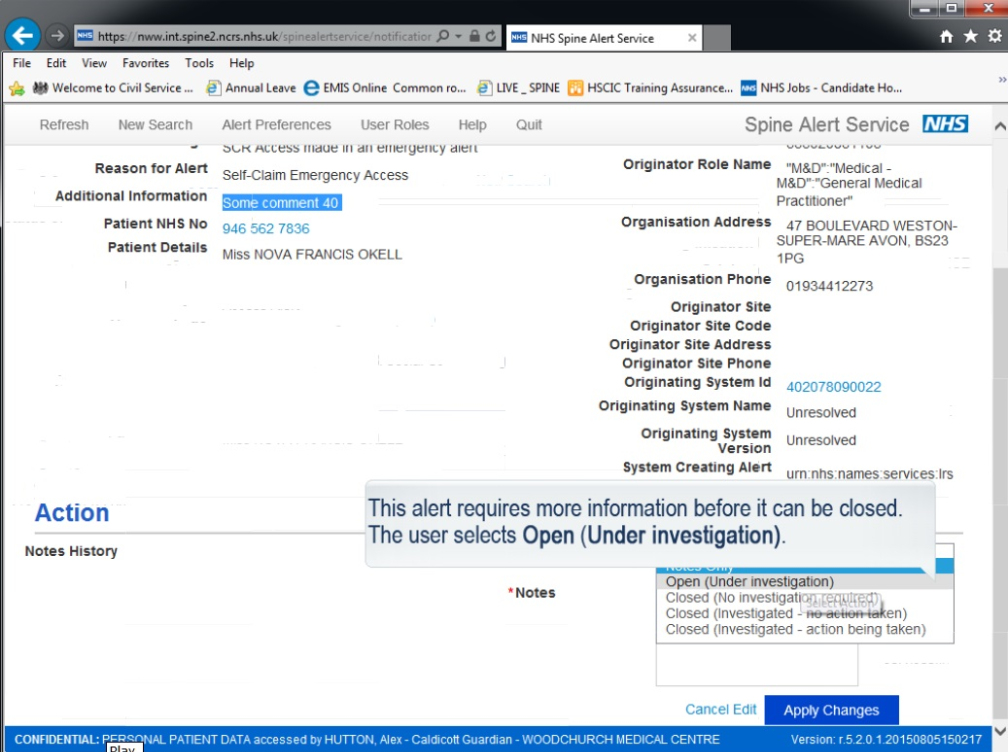Click the window minimize button

point(925,8)
